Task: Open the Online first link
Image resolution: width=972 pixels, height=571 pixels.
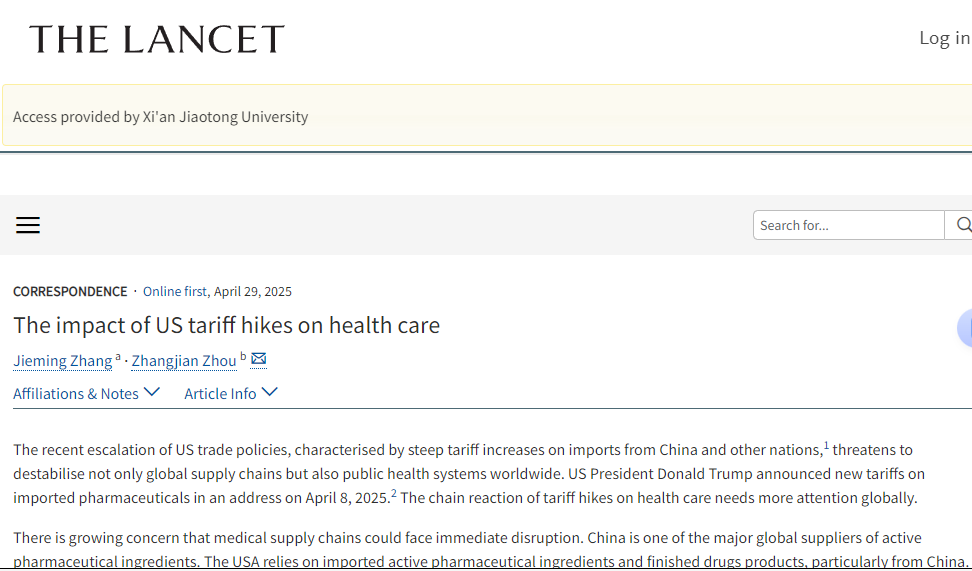Action: (175, 292)
